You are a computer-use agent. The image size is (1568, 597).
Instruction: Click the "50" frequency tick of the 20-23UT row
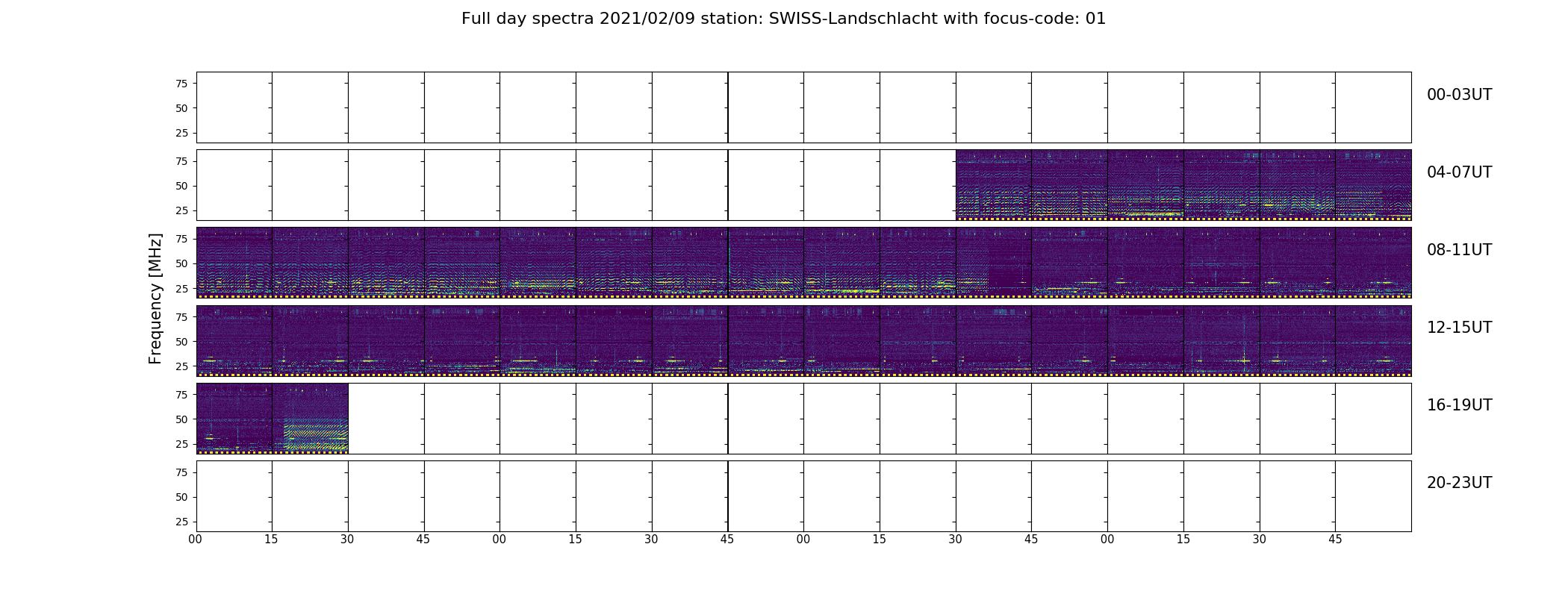(x=181, y=497)
